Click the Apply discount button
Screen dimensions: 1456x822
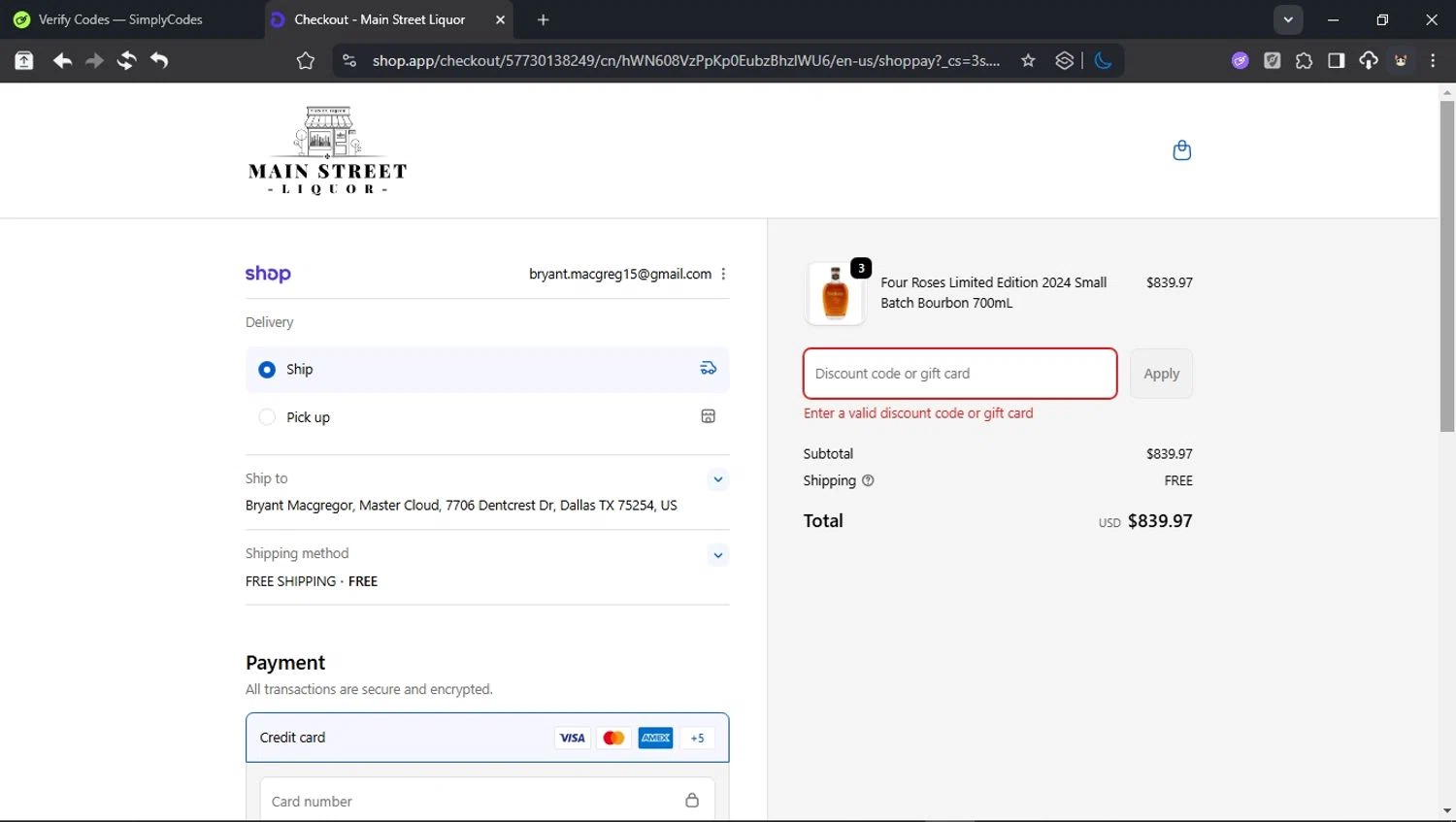[x=1161, y=374]
